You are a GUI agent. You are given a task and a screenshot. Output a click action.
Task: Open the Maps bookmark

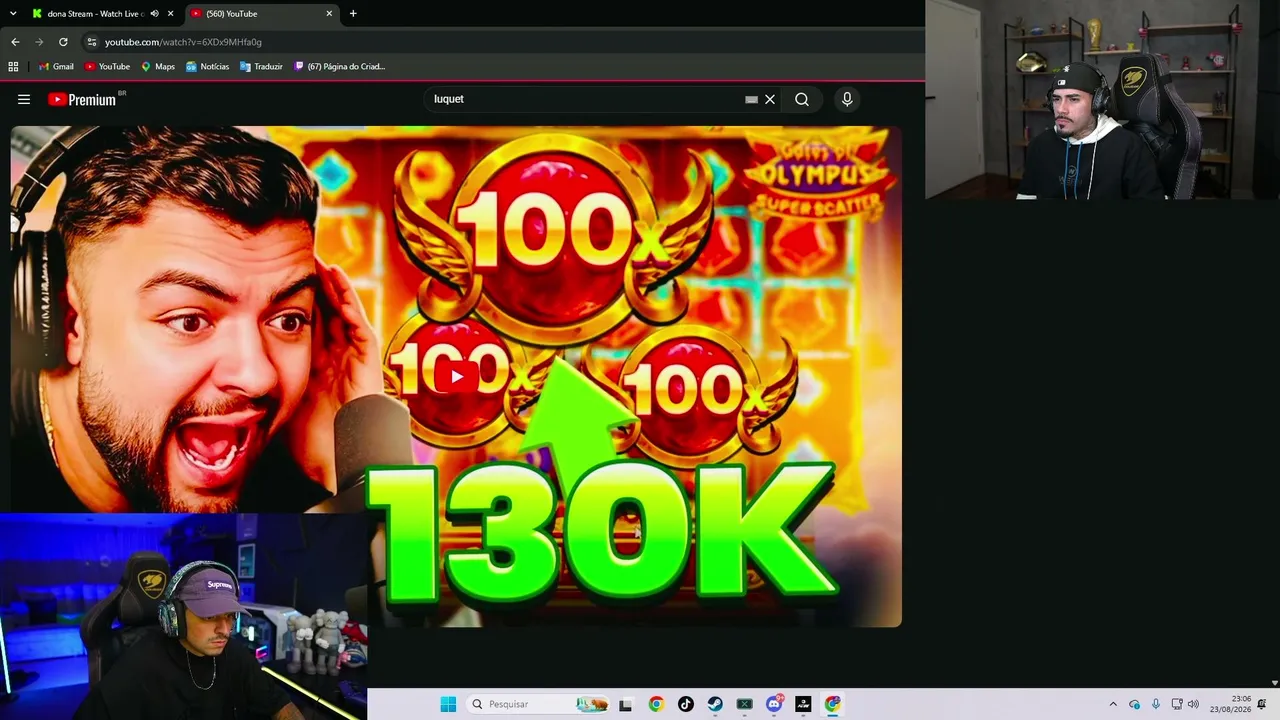click(x=158, y=66)
